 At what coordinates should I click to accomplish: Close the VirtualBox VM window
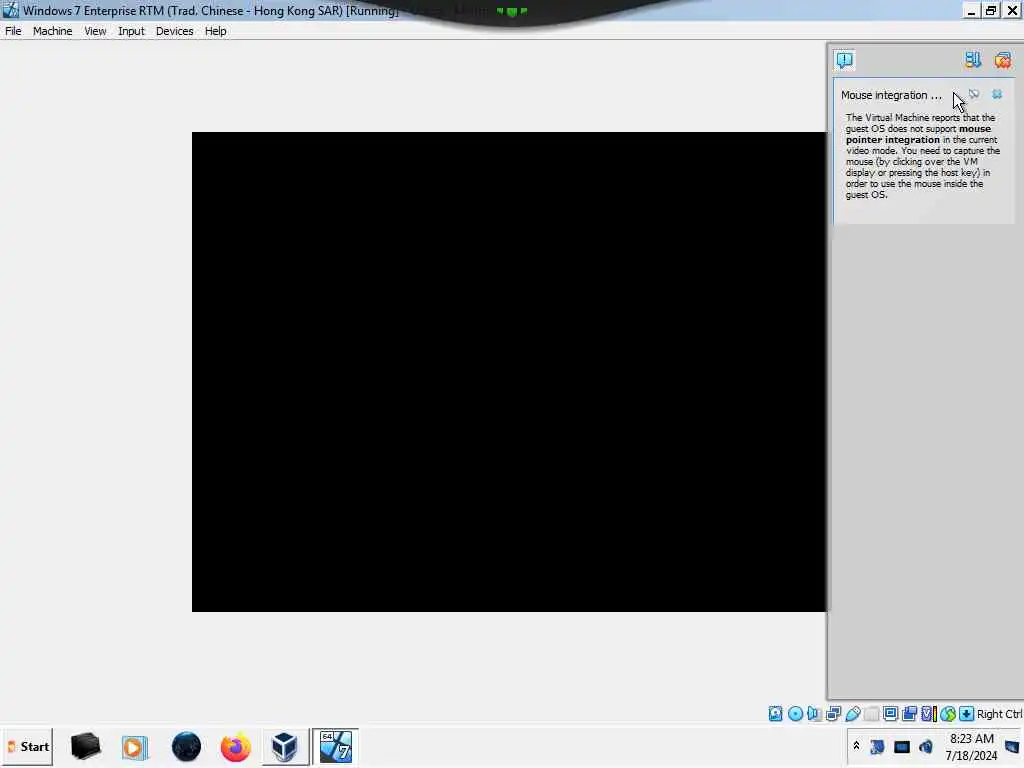click(x=1012, y=10)
